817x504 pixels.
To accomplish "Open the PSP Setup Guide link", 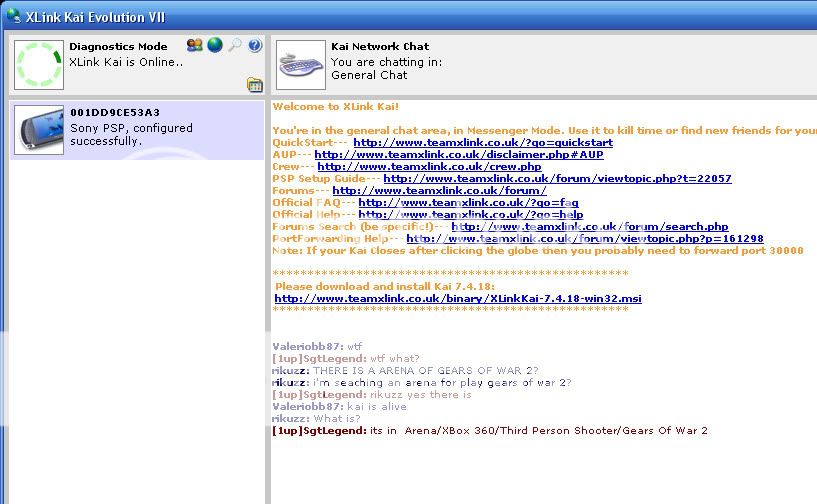I will 558,178.
